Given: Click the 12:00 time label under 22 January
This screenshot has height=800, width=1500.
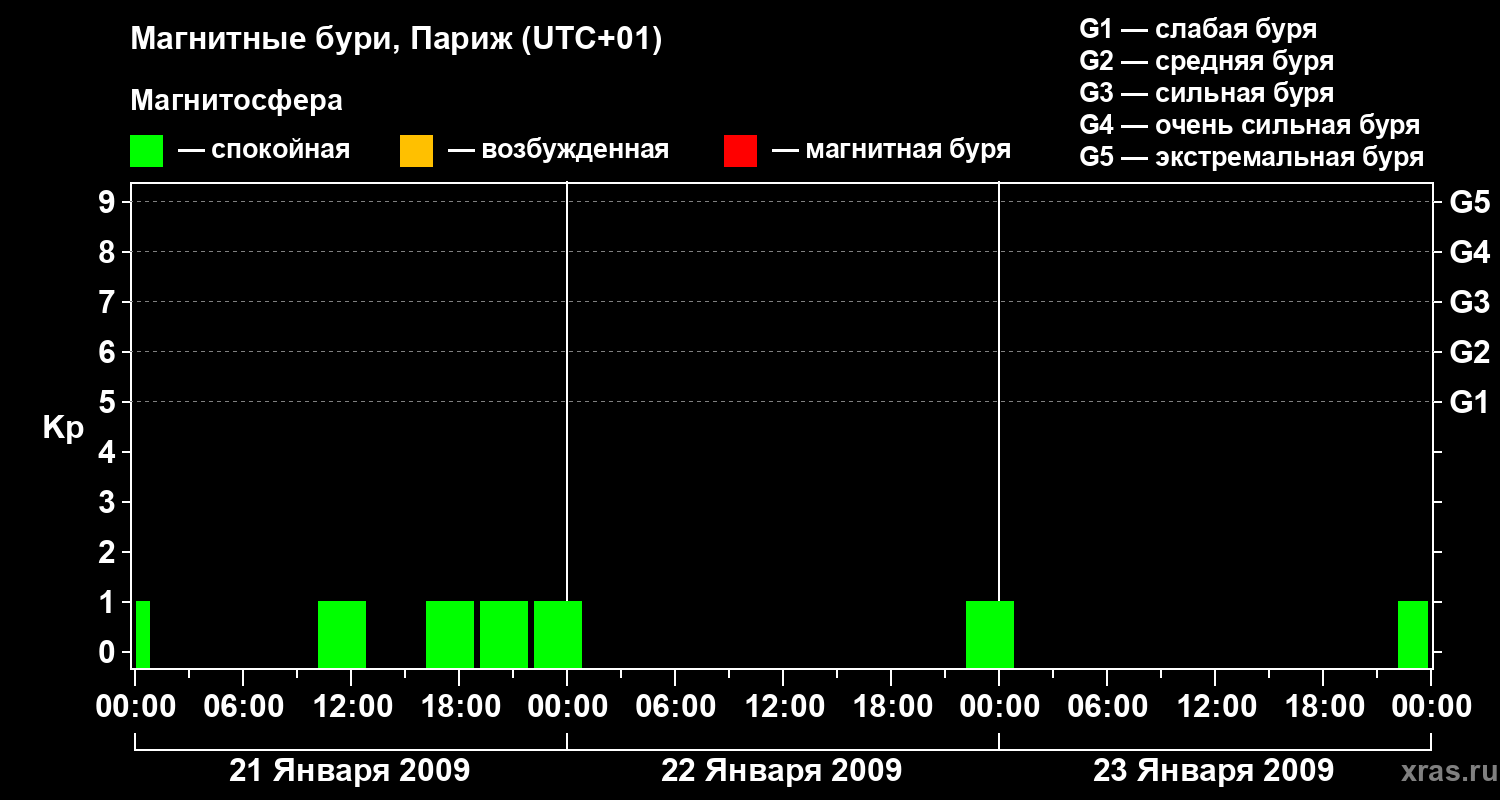Looking at the screenshot, I should (x=783, y=706).
